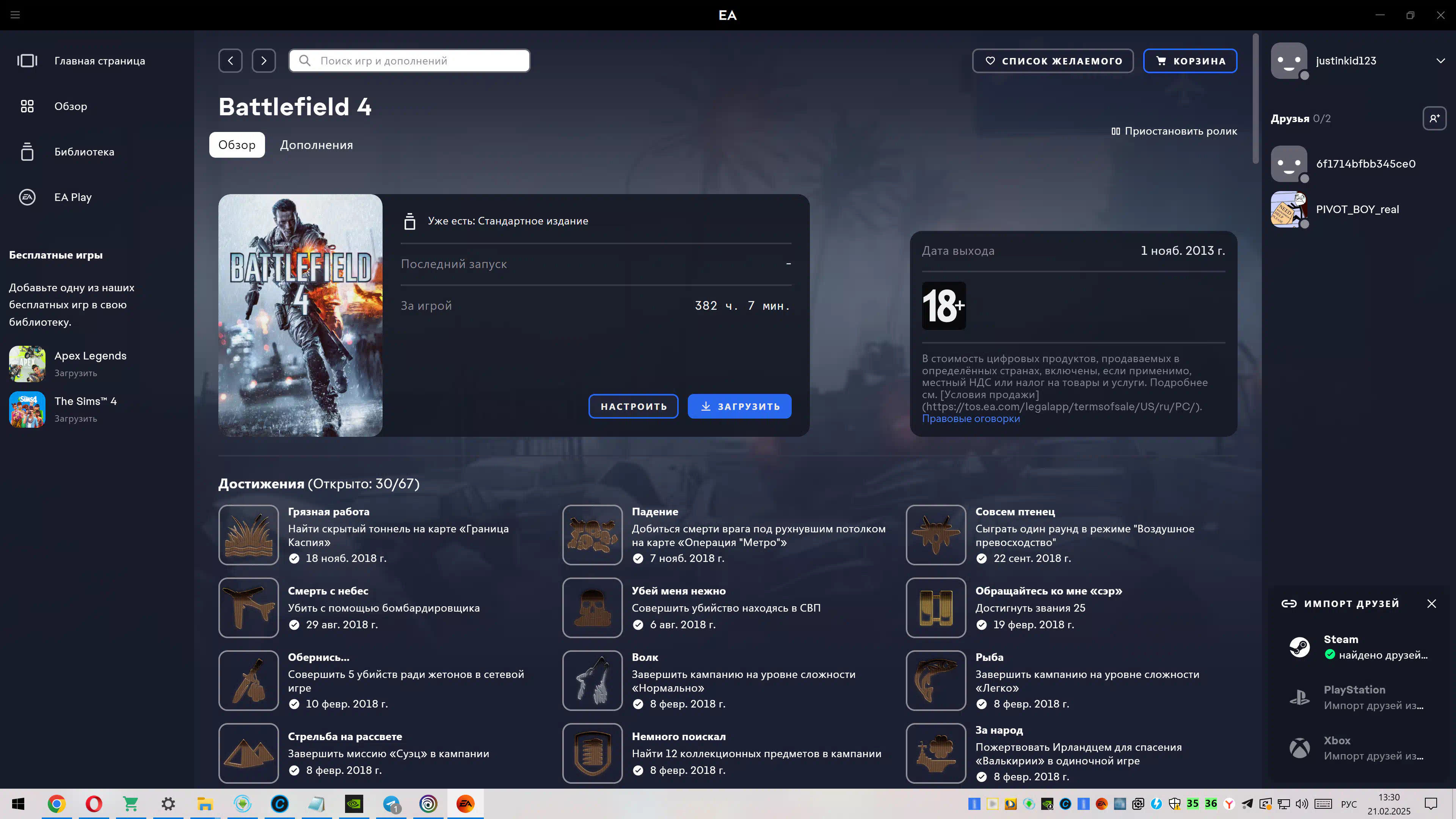1456x819 pixels.
Task: Open friend PIVOT_BOY_real avatar
Action: (1289, 209)
